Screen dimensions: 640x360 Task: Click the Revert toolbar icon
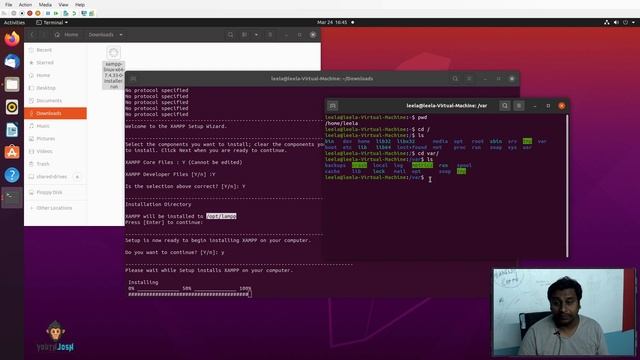click(74, 13)
